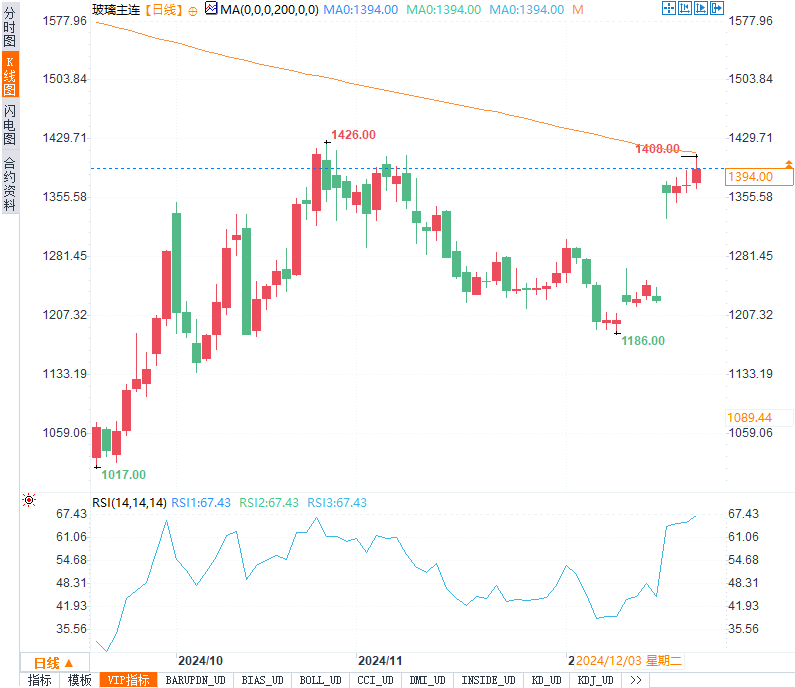This screenshot has height=688, width=795.
Task: Click the RSI(14,14,14) indicator label
Action: (129, 502)
